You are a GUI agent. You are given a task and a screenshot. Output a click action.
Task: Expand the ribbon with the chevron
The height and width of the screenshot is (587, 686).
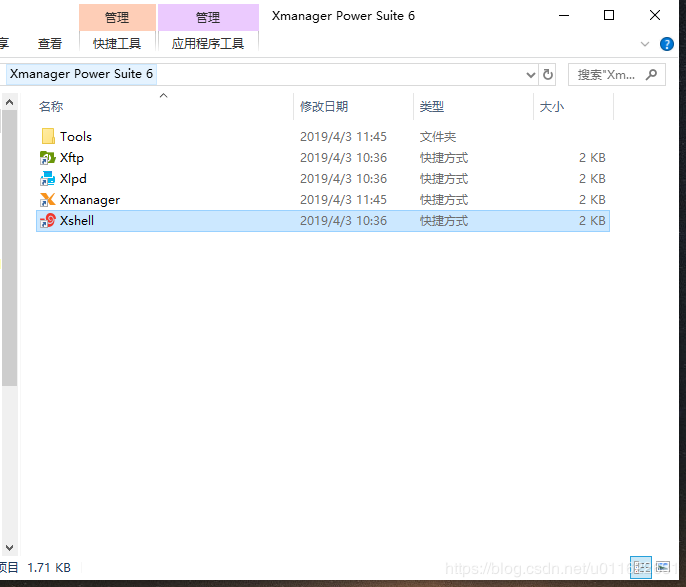644,44
